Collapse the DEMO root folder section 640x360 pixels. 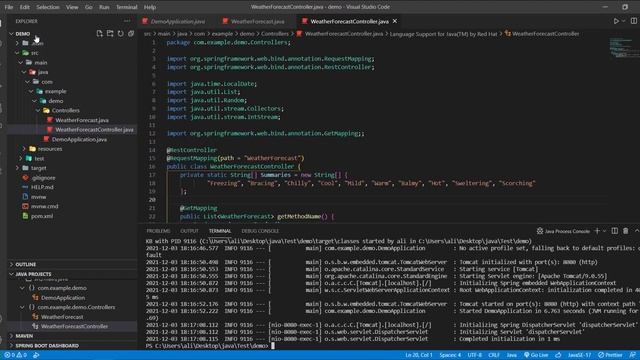click(22, 33)
